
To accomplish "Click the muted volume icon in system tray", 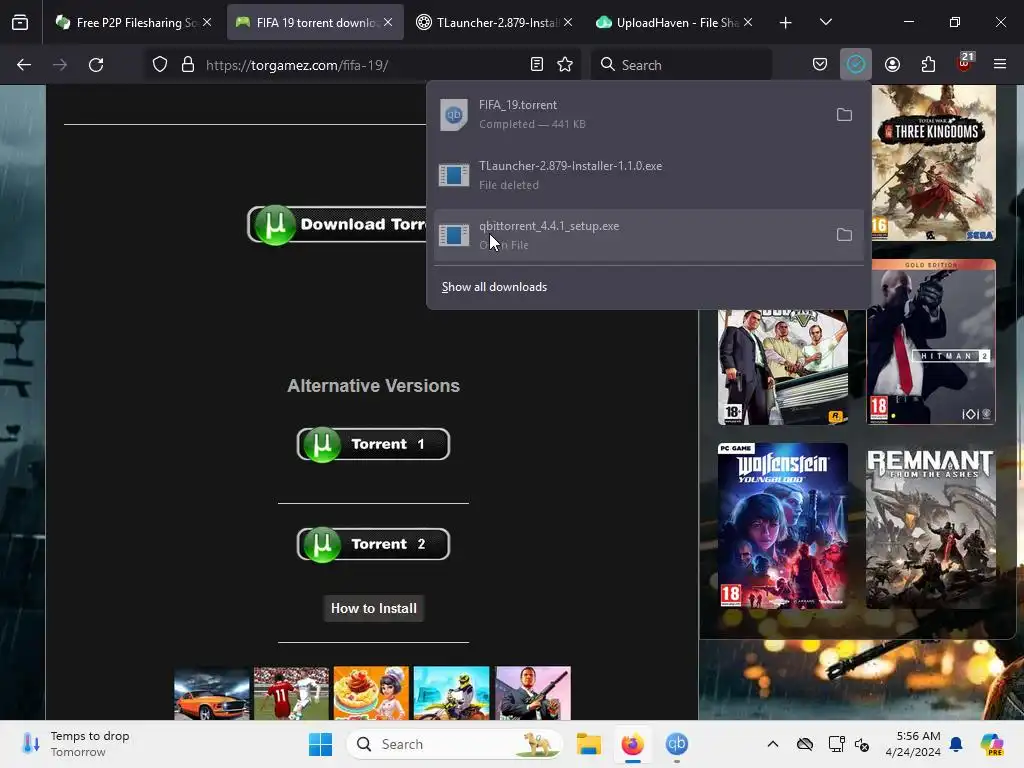I will [x=862, y=744].
